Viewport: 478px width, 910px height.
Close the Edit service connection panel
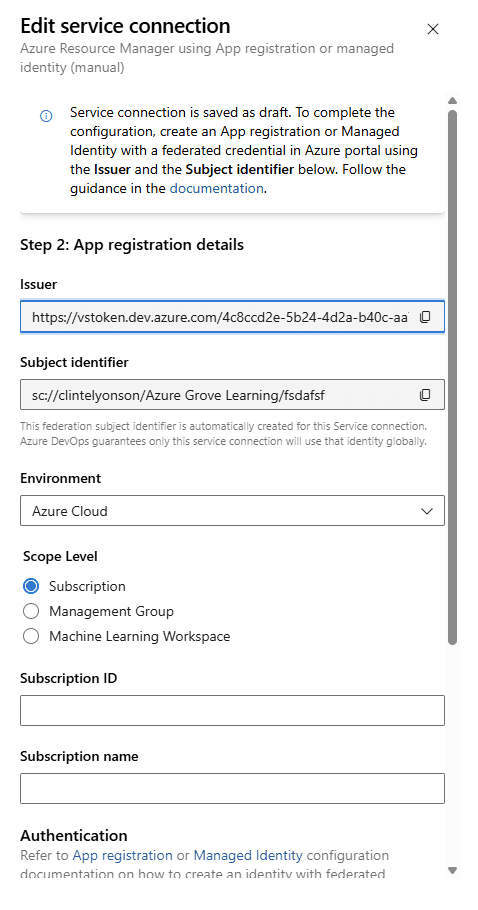pos(433,29)
